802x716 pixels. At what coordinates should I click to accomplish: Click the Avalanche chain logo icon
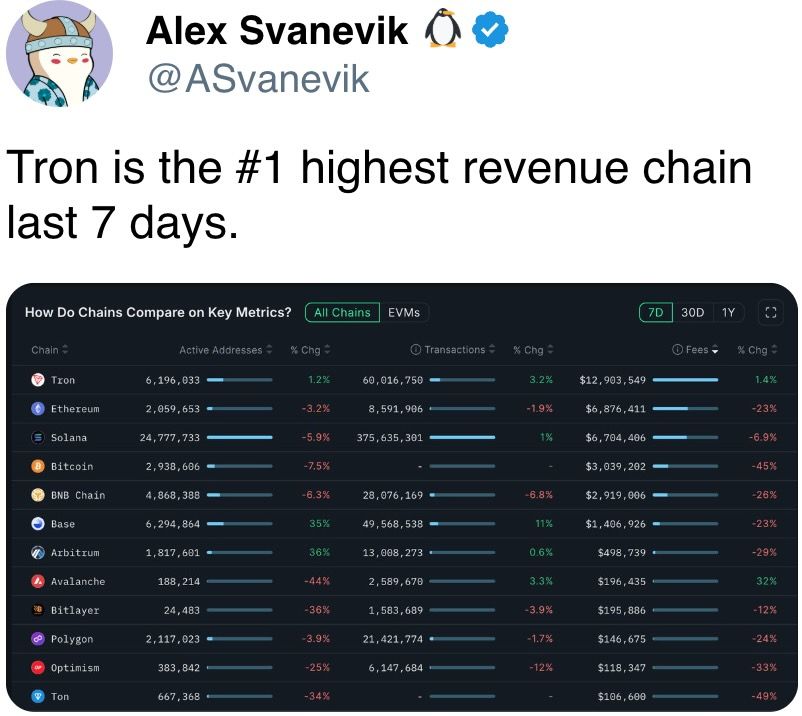(38, 581)
